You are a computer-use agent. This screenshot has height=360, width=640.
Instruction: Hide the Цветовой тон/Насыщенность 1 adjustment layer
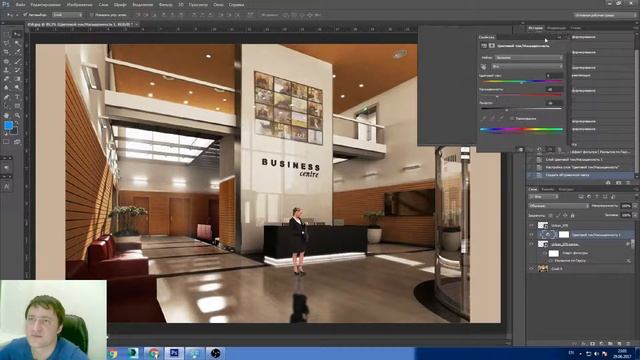pyautogui.click(x=531, y=235)
